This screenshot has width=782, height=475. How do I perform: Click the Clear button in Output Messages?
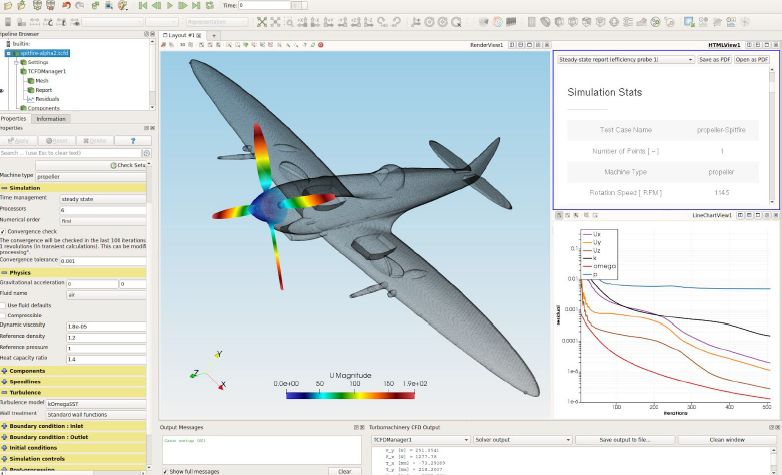[x=345, y=471]
